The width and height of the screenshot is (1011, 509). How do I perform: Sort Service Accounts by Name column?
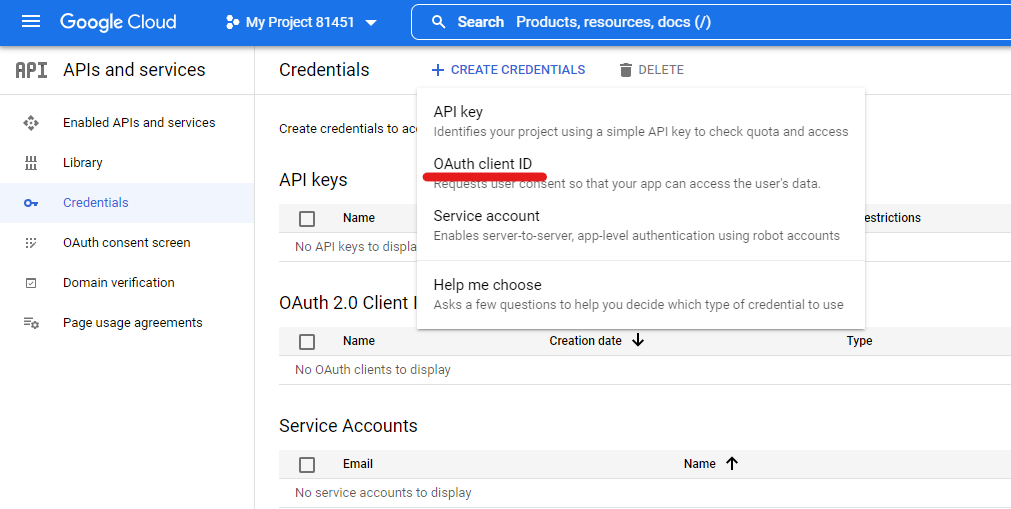click(x=700, y=464)
